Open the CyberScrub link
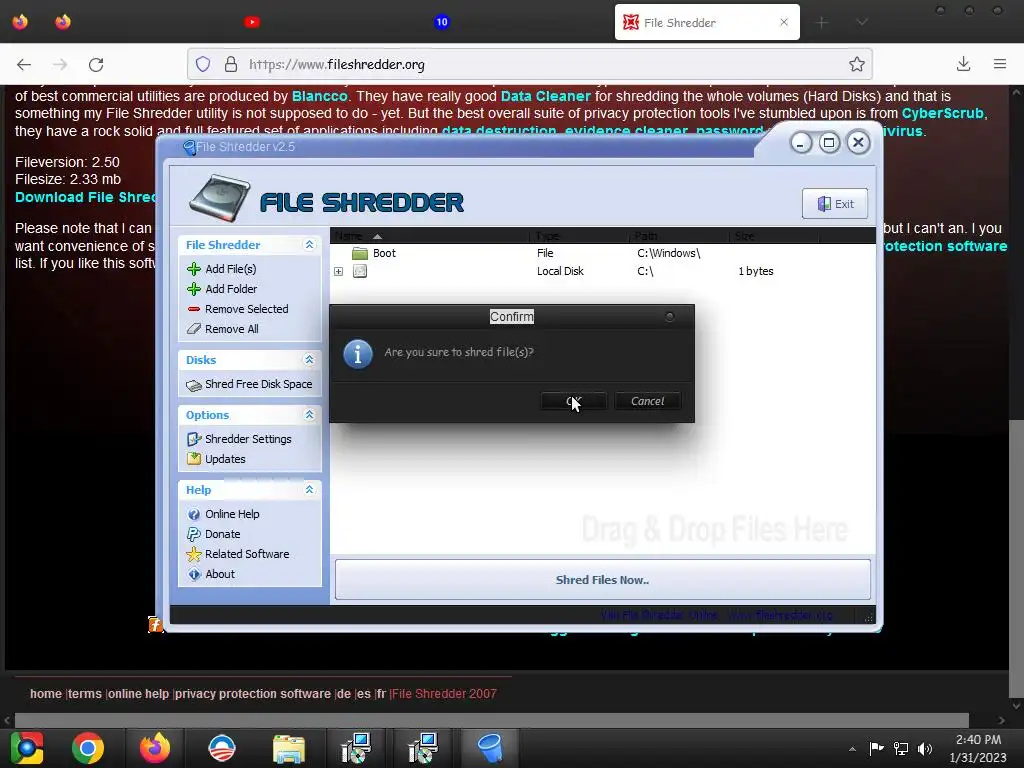Image resolution: width=1024 pixels, height=768 pixels. [x=942, y=113]
